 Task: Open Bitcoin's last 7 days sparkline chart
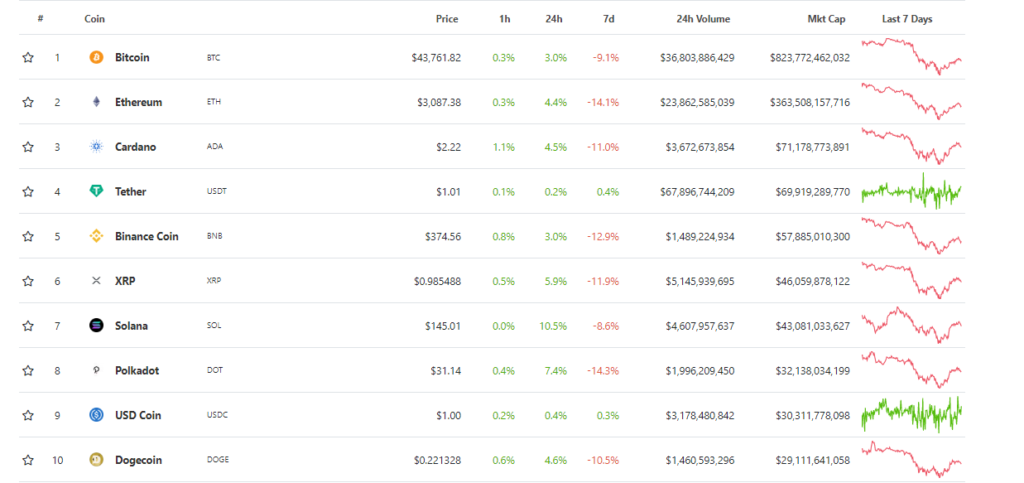coord(911,57)
